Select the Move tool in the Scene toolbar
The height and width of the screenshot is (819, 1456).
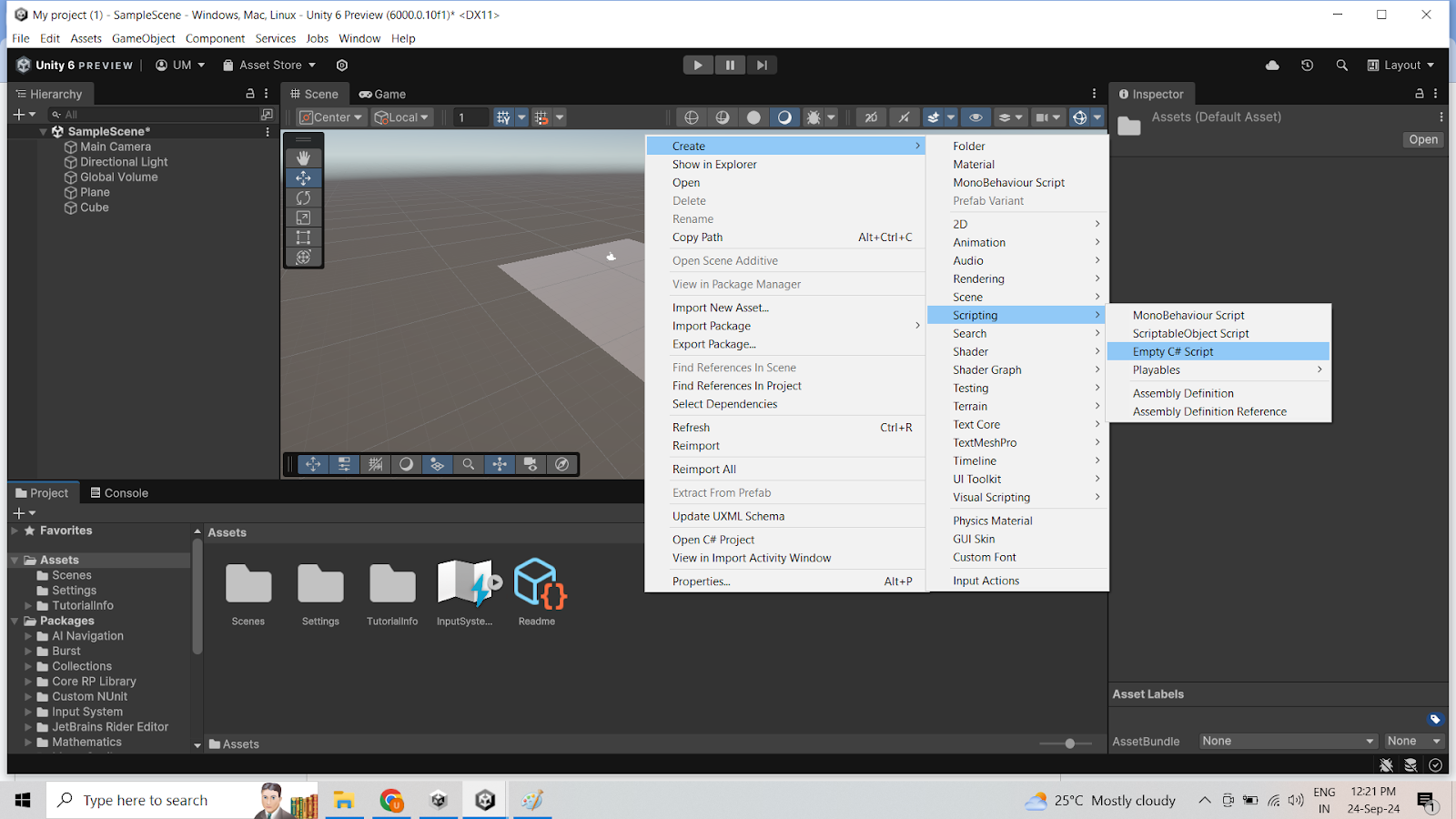pyautogui.click(x=303, y=178)
